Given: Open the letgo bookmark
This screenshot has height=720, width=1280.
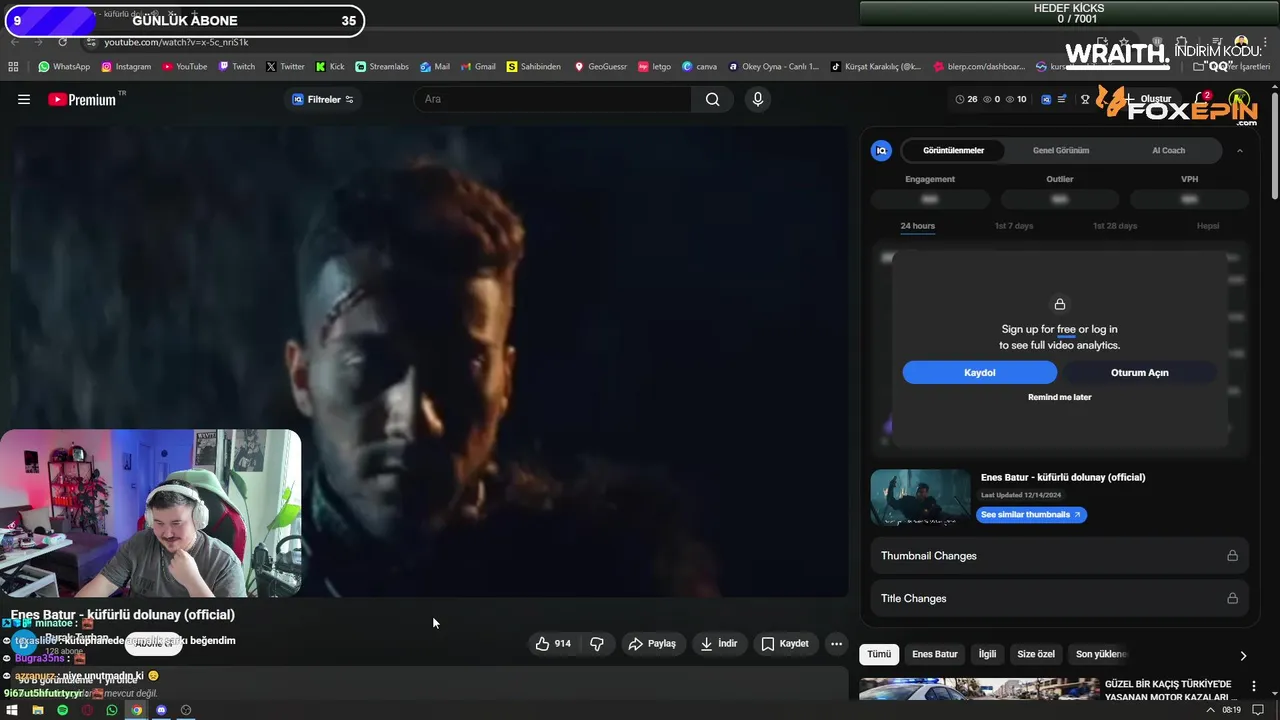Looking at the screenshot, I should 654,67.
